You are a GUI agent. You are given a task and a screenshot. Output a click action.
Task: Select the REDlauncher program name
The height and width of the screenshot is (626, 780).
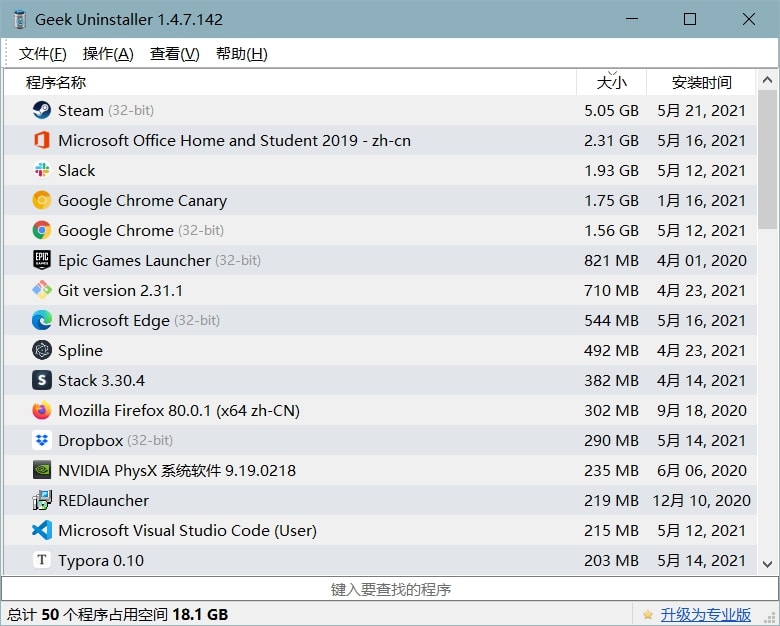pyautogui.click(x=103, y=500)
